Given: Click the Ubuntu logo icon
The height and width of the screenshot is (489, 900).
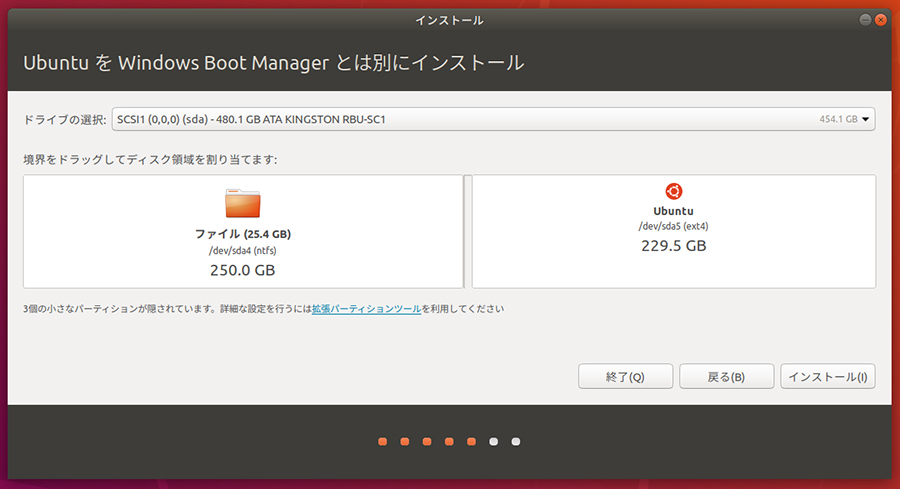Looking at the screenshot, I should 673,191.
